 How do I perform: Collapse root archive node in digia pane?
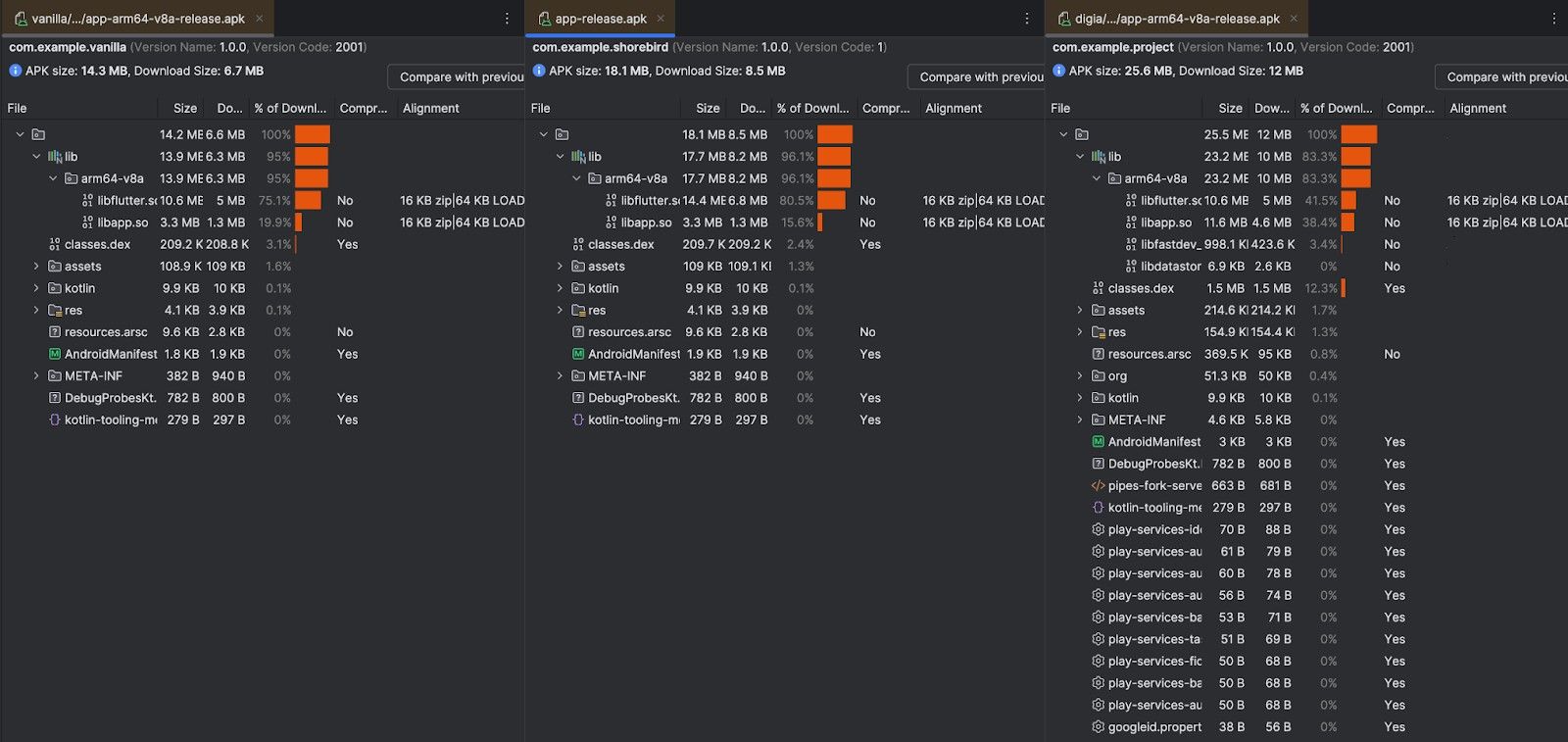pyautogui.click(x=1063, y=134)
